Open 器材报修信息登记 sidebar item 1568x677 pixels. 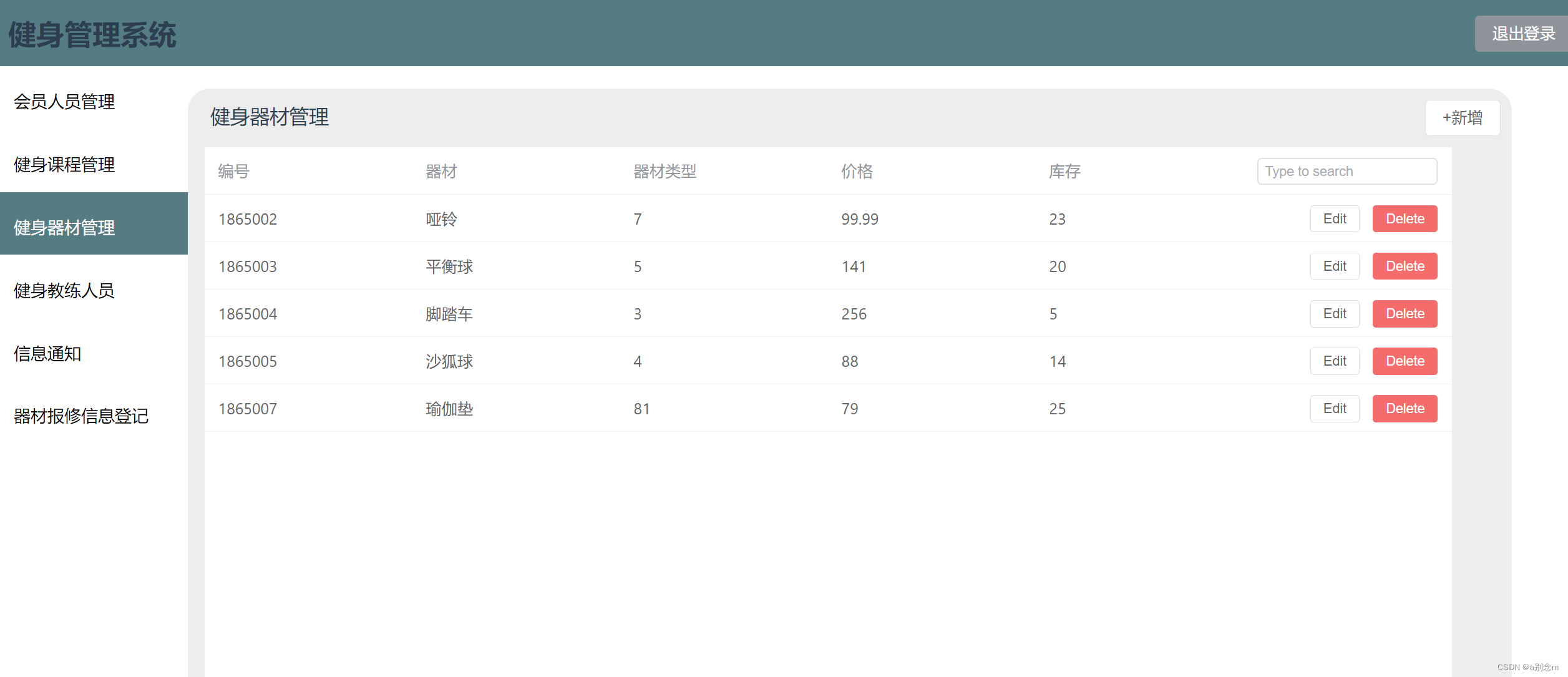point(81,416)
